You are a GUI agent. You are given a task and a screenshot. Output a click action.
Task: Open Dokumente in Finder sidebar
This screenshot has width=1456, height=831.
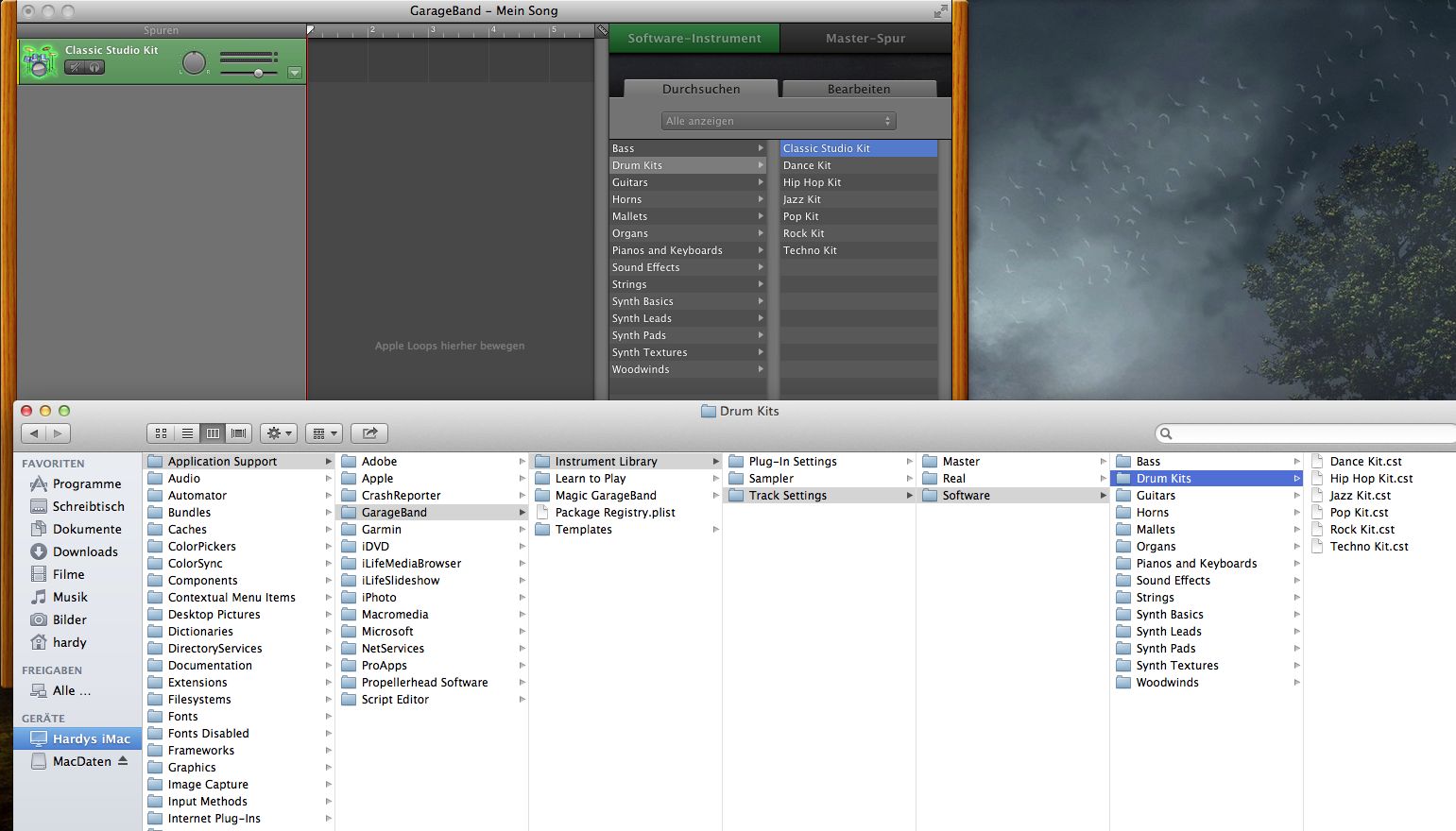point(77,529)
